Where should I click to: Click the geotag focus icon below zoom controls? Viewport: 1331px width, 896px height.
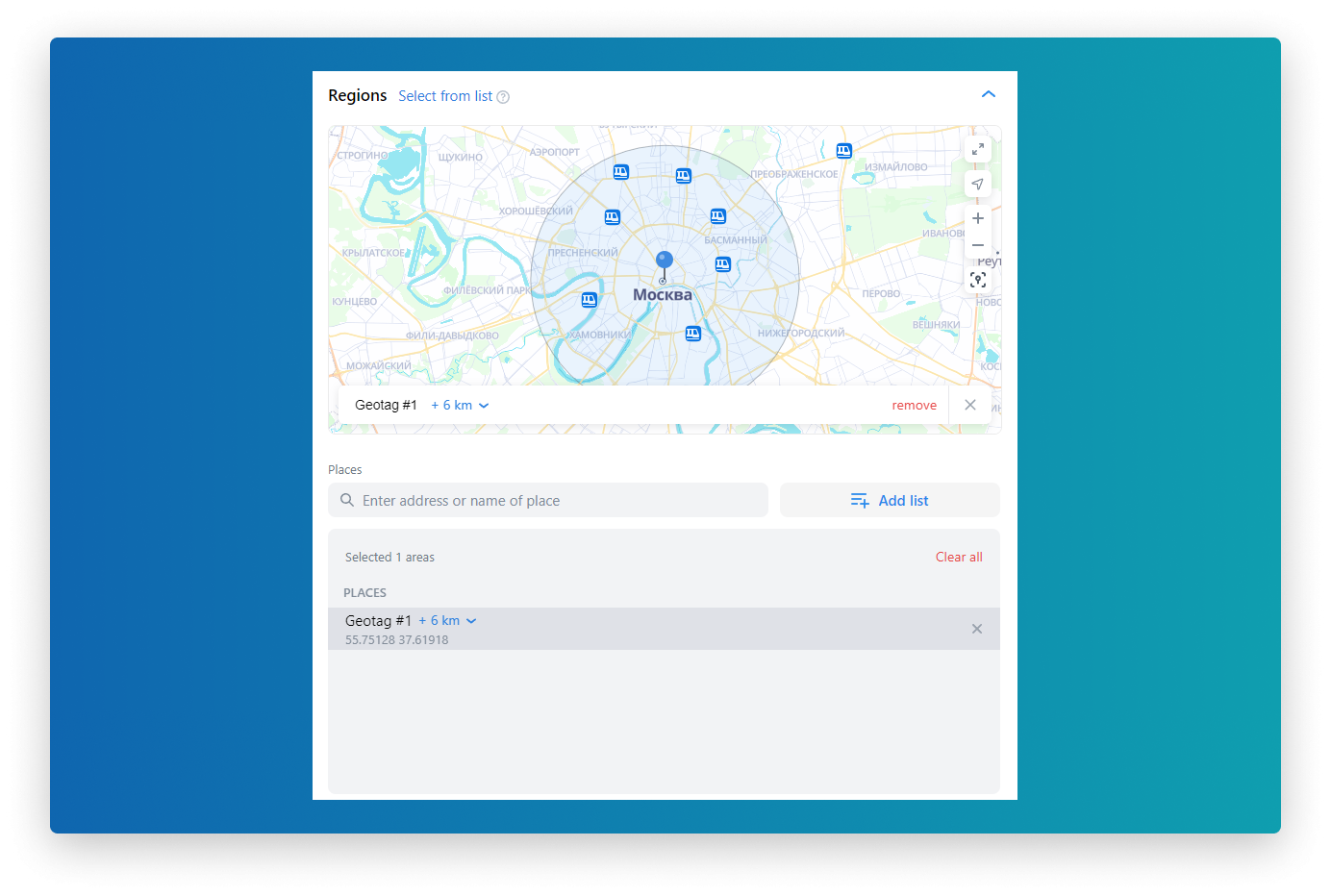pos(977,280)
